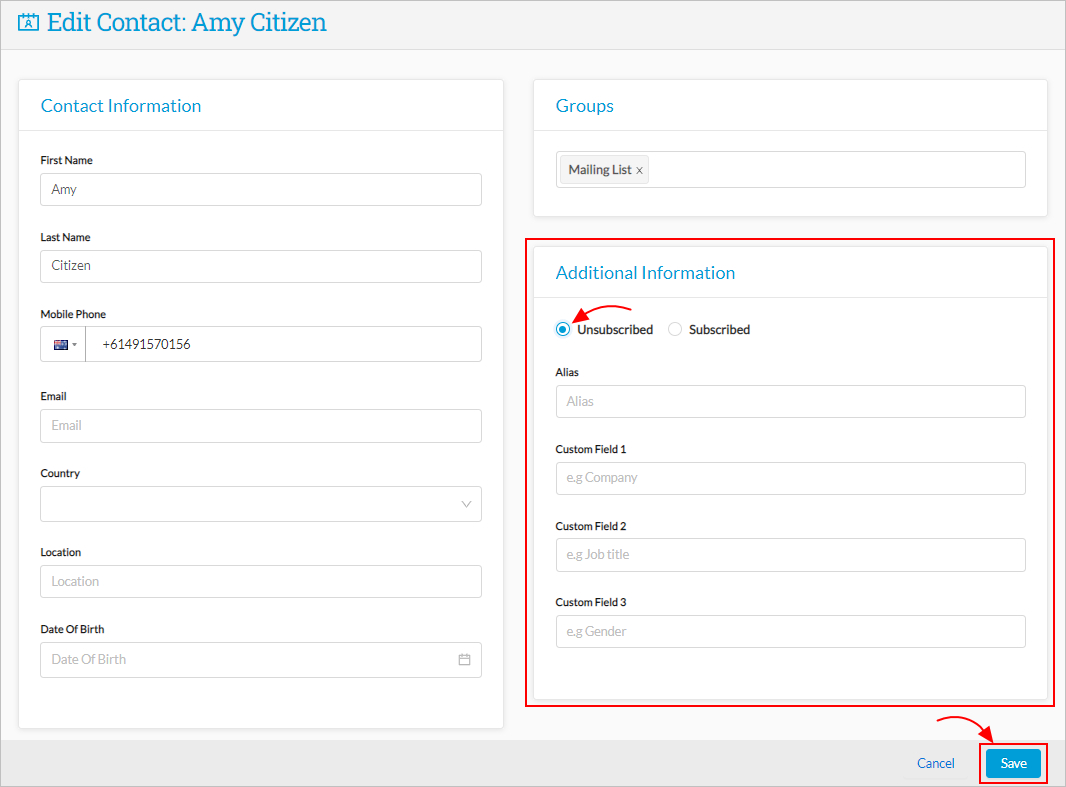Screen dimensions: 1066x787
Task: Open the calendar icon in Date Of Birth
Action: [x=464, y=659]
